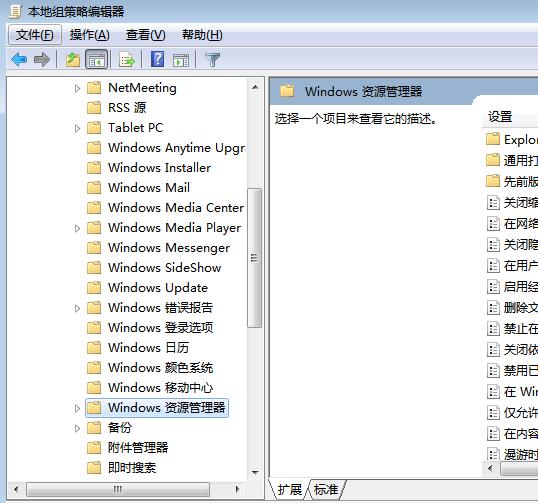Click the 即时搜索 folder icon
The height and width of the screenshot is (503, 538).
point(94,467)
